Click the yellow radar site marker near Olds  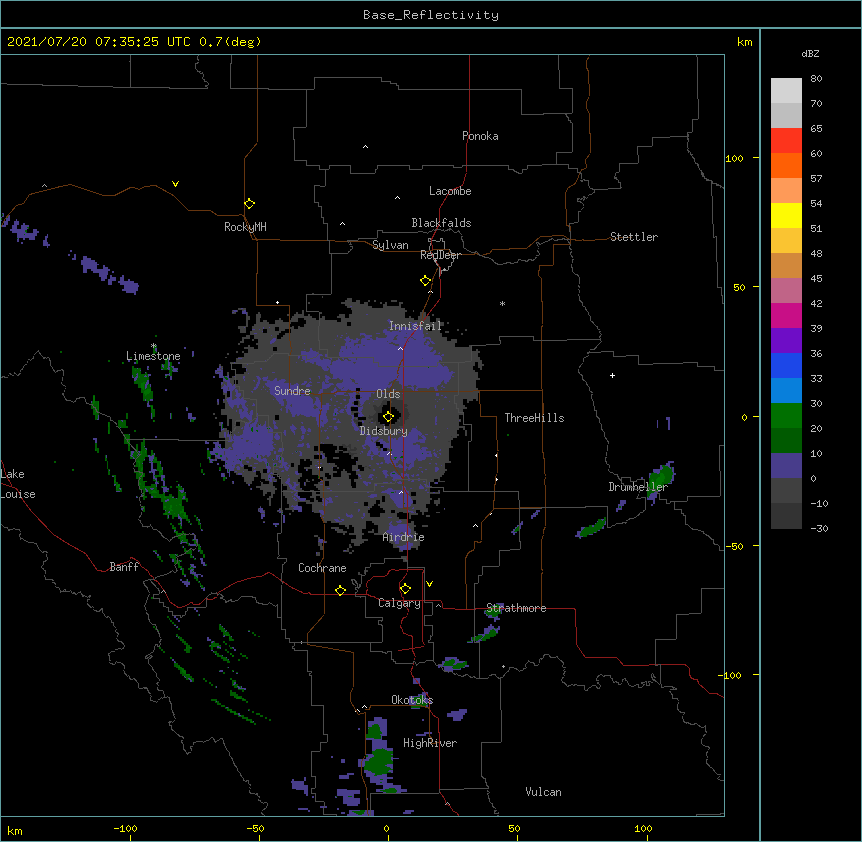(388, 417)
